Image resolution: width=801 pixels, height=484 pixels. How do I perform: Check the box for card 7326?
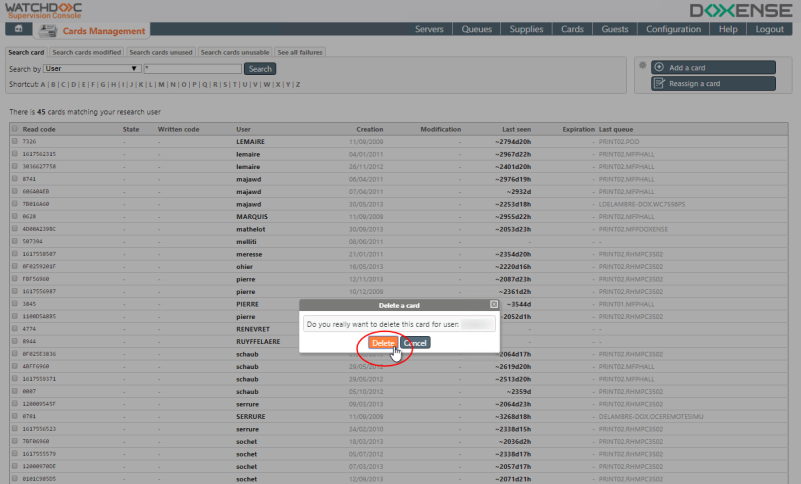[14, 142]
